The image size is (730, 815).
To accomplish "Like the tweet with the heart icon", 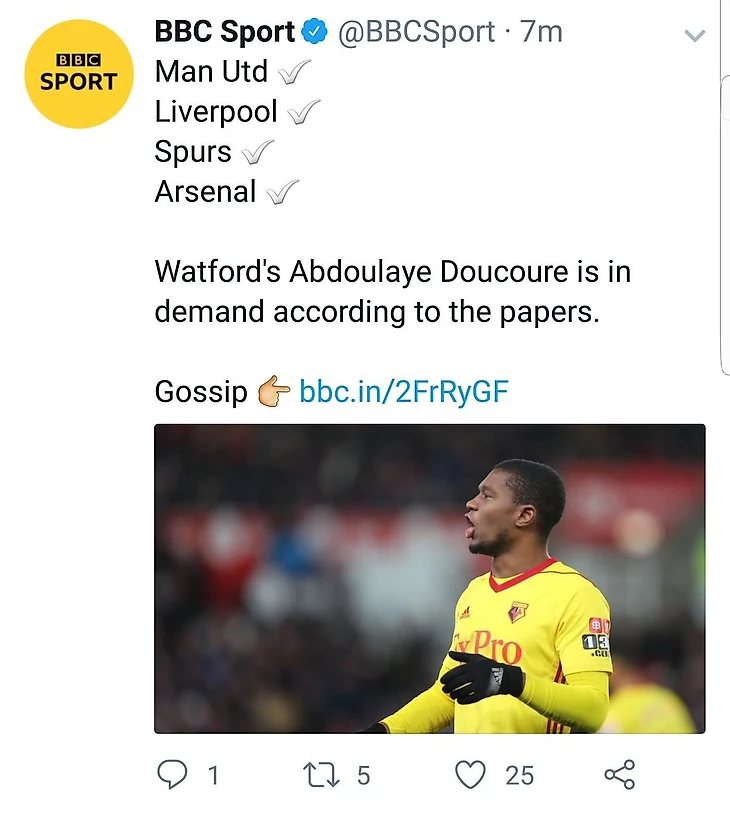I will coord(470,774).
